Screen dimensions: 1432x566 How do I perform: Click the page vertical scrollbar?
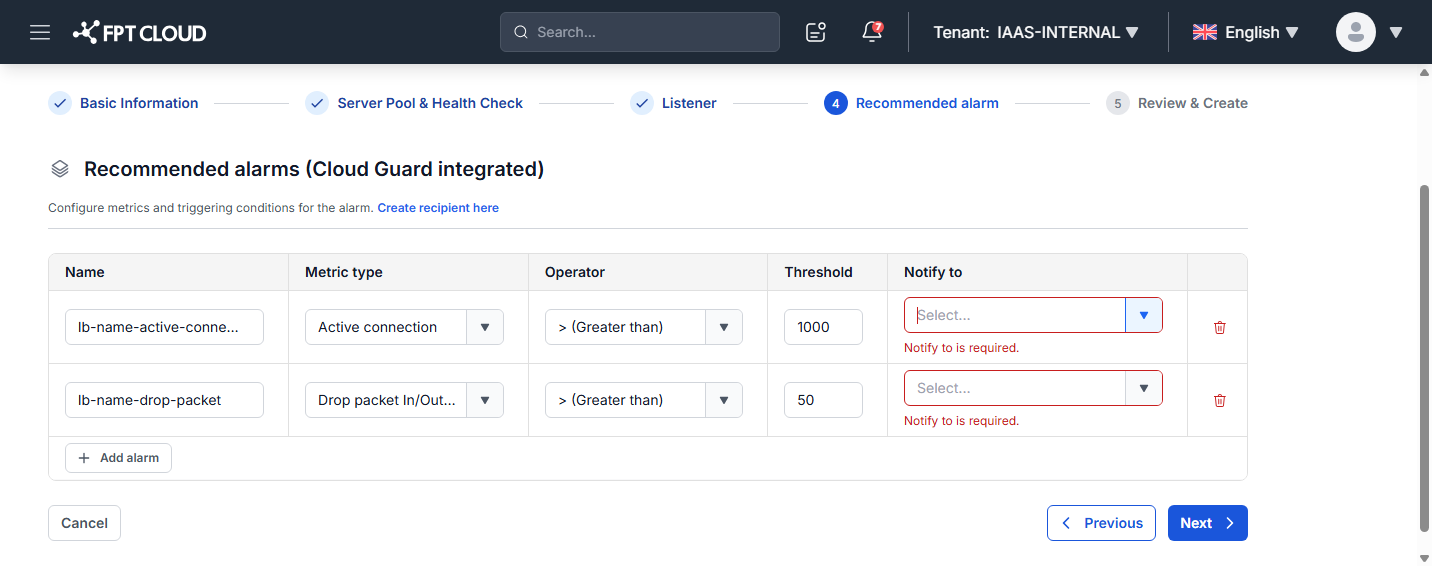pyautogui.click(x=1424, y=357)
